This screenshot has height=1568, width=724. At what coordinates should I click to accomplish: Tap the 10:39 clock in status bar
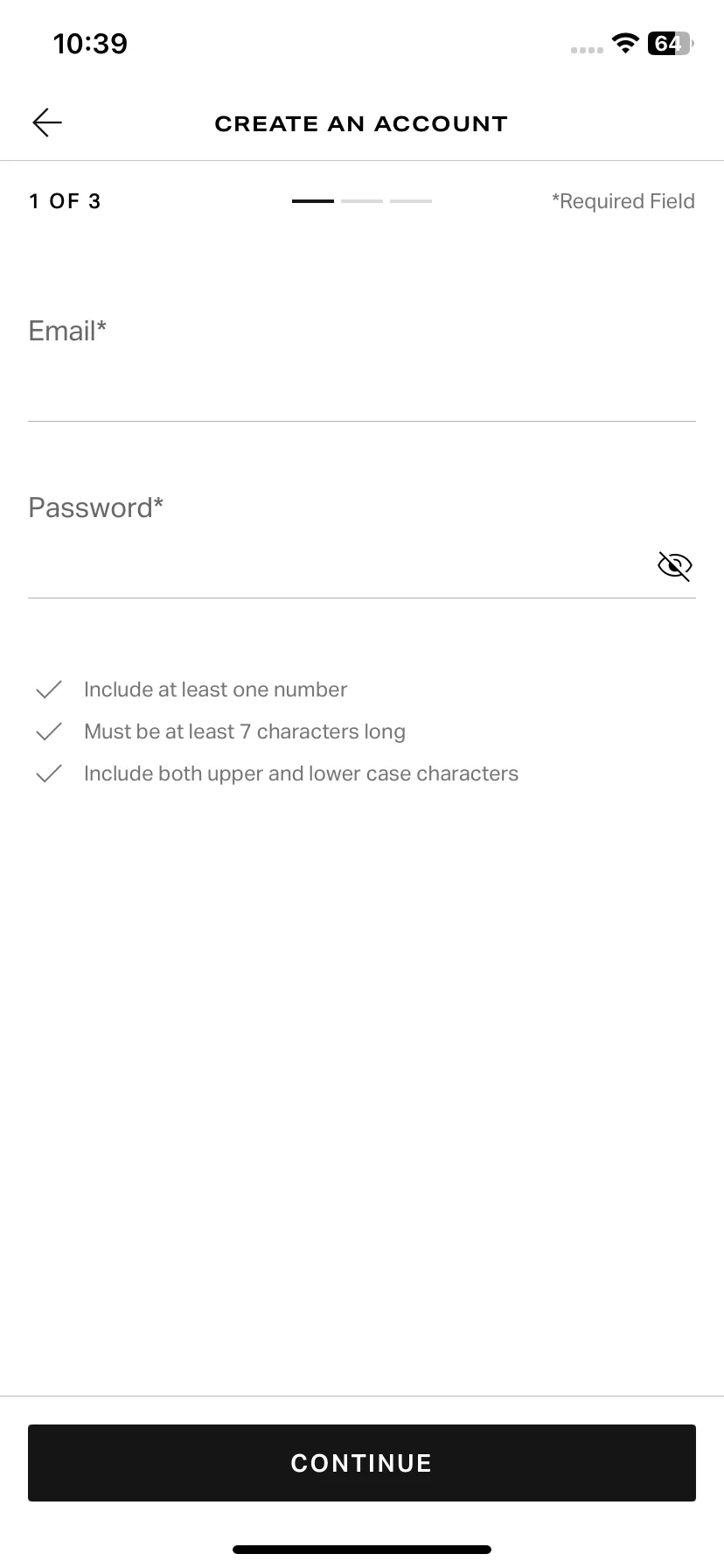90,43
